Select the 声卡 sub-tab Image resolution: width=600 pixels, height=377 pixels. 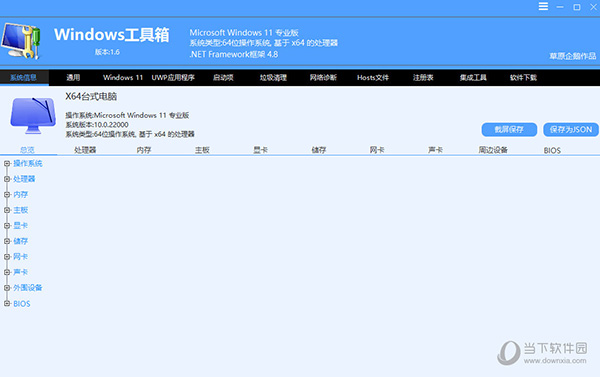(x=435, y=150)
